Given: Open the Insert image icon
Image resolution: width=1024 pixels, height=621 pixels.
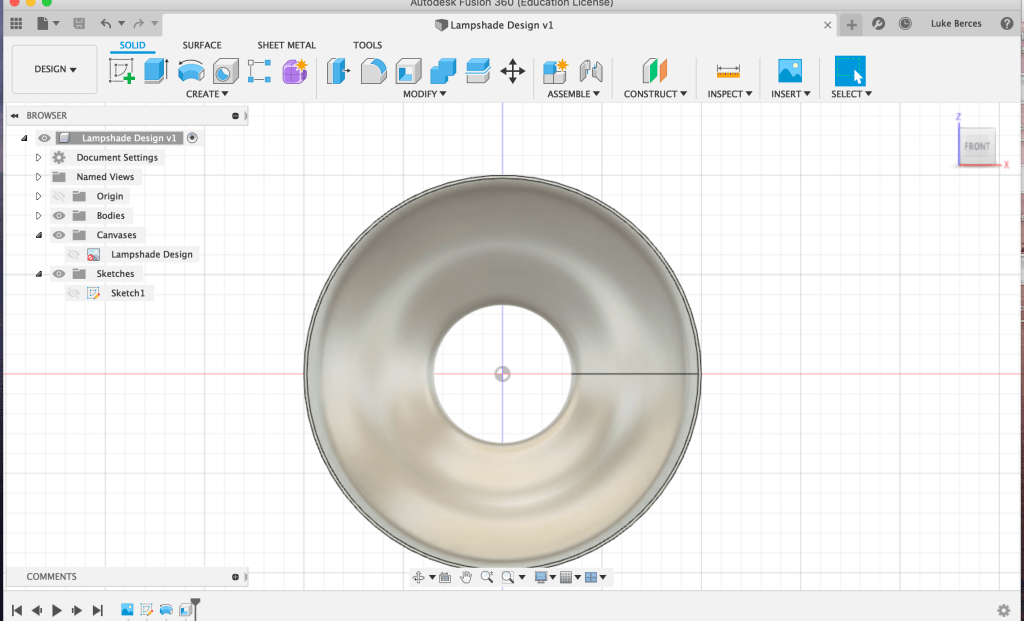Looking at the screenshot, I should pyautogui.click(x=790, y=71).
